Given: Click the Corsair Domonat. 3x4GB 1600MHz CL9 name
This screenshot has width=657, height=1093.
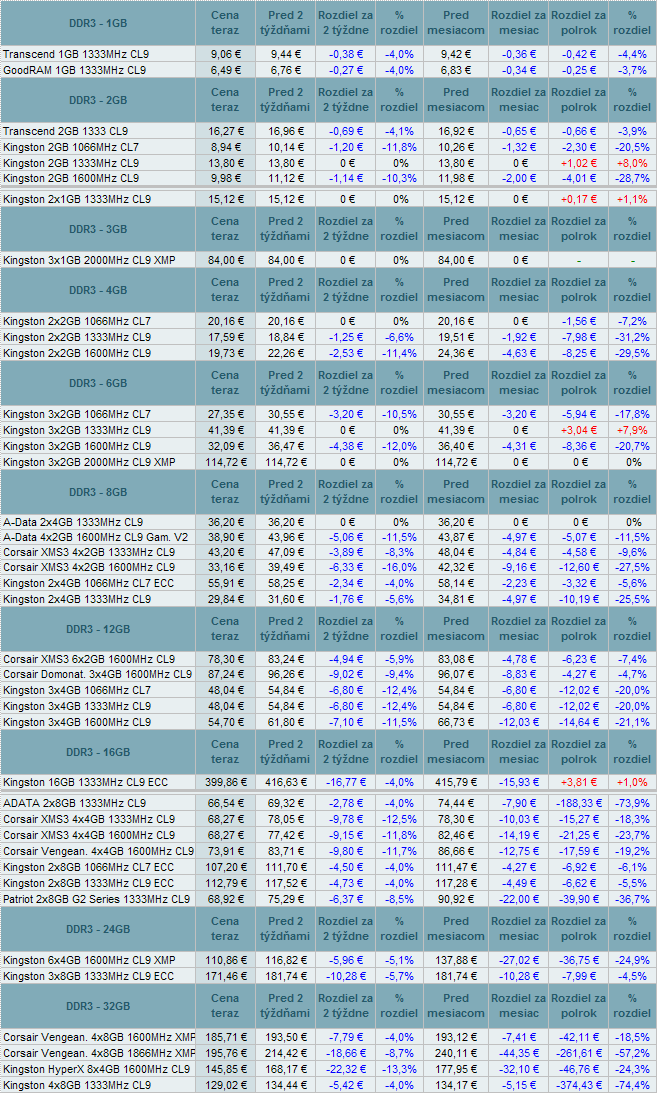Looking at the screenshot, I should 98,675.
